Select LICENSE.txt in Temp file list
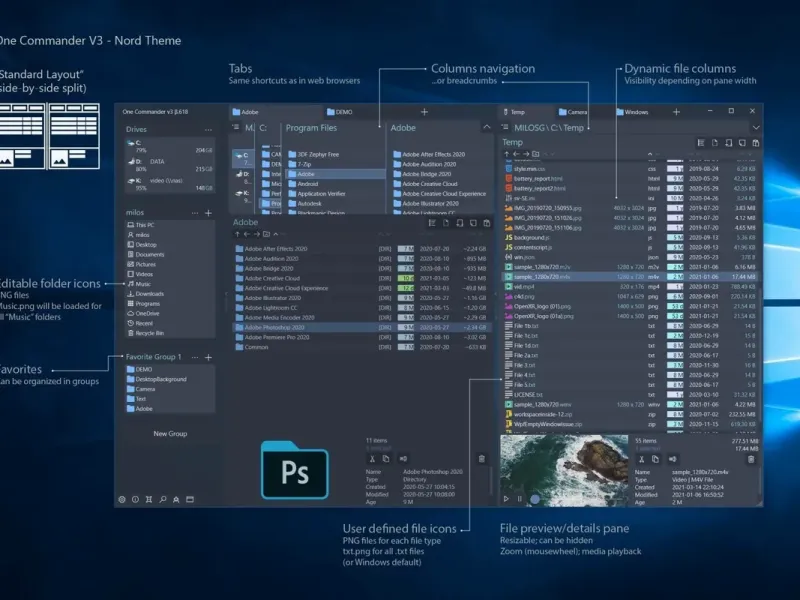800x600 pixels. pos(631,395)
